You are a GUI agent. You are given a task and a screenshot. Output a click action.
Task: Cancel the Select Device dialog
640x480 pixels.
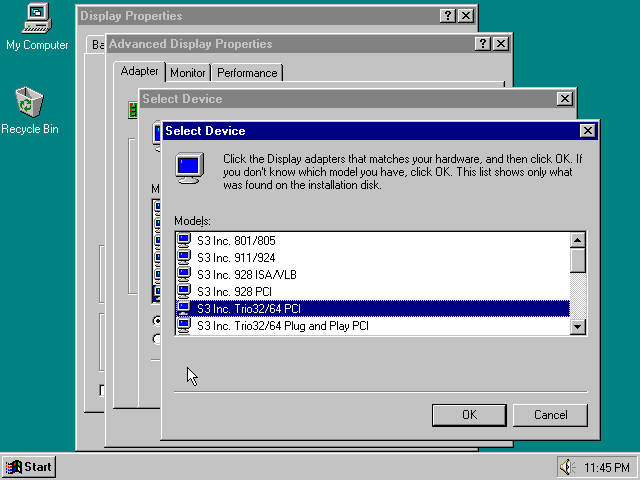pyautogui.click(x=550, y=415)
